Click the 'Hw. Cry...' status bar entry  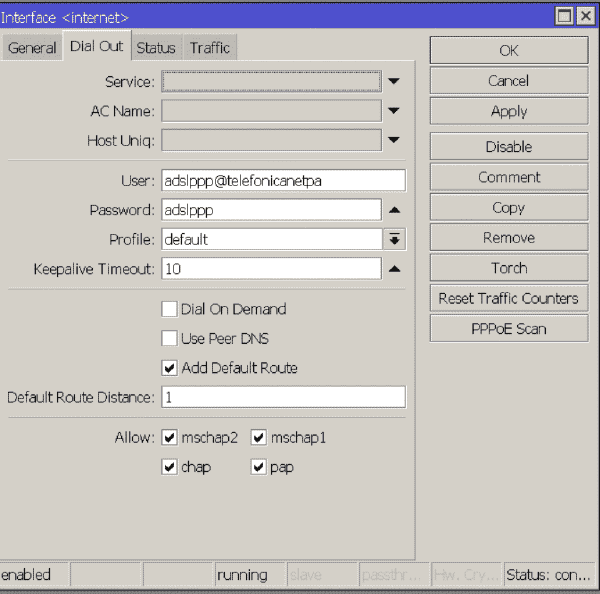pos(466,574)
